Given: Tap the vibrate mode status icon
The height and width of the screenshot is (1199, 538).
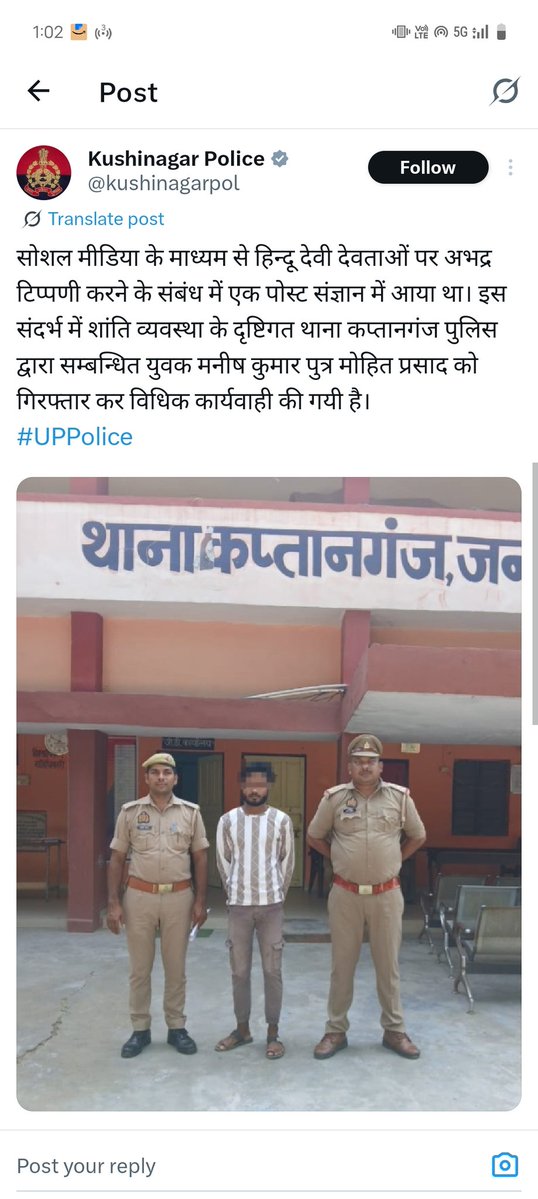Looking at the screenshot, I should [401, 32].
